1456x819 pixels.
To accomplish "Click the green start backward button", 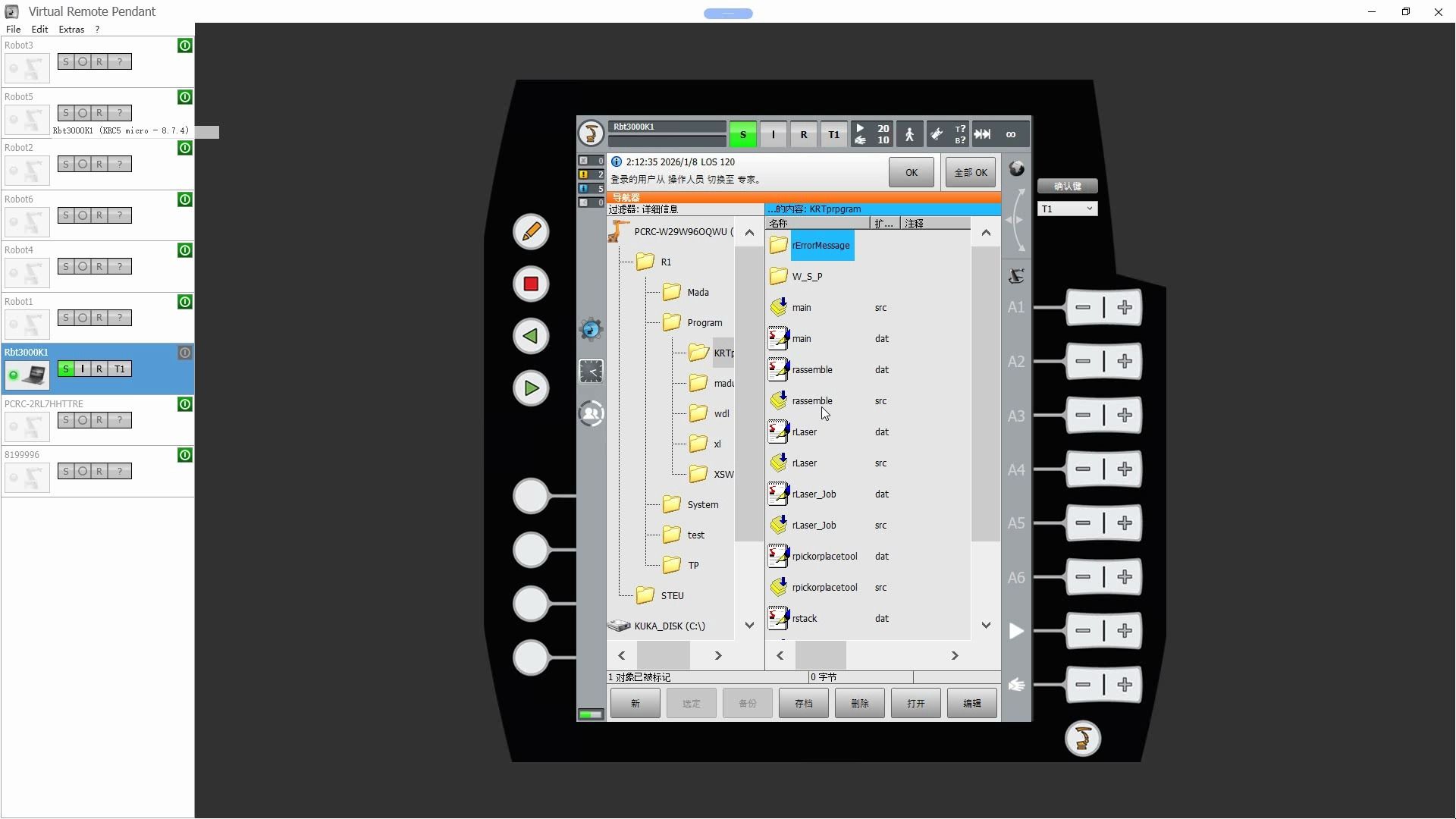I will coord(531,336).
